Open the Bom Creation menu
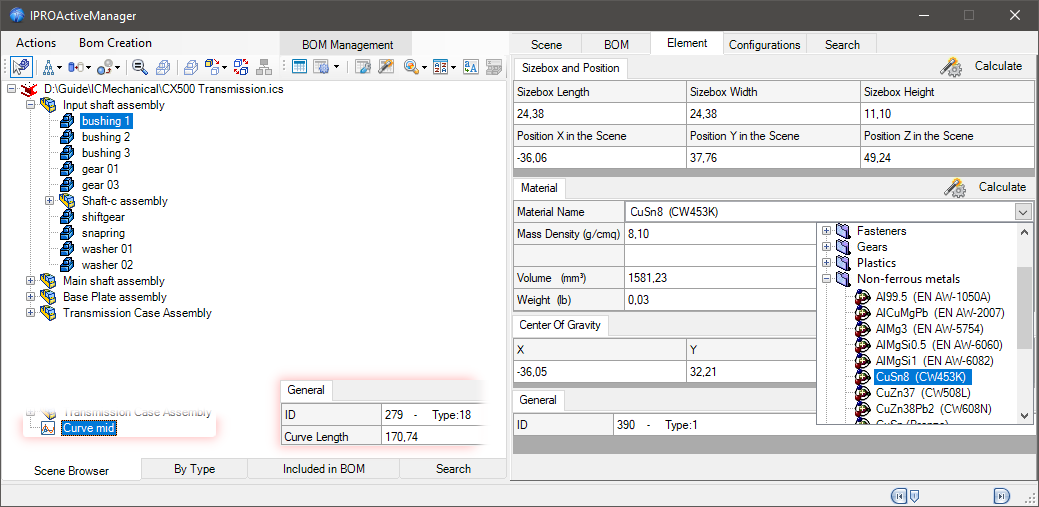Image resolution: width=1039 pixels, height=507 pixels. [115, 43]
